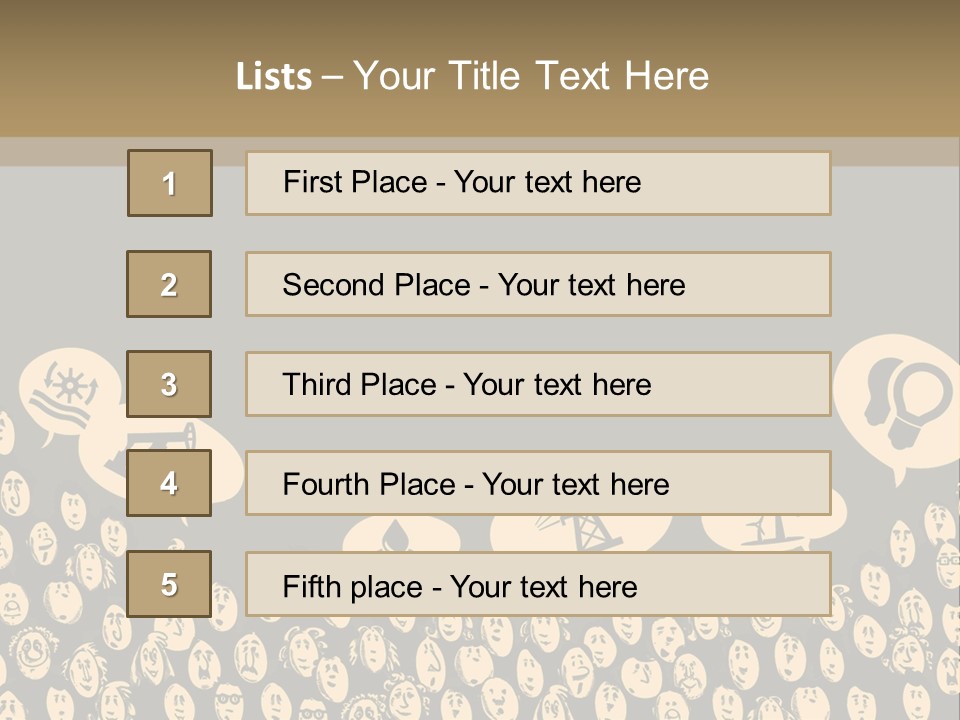The width and height of the screenshot is (960, 720).
Task: Select the Fifth place text box
Action: 538,584
